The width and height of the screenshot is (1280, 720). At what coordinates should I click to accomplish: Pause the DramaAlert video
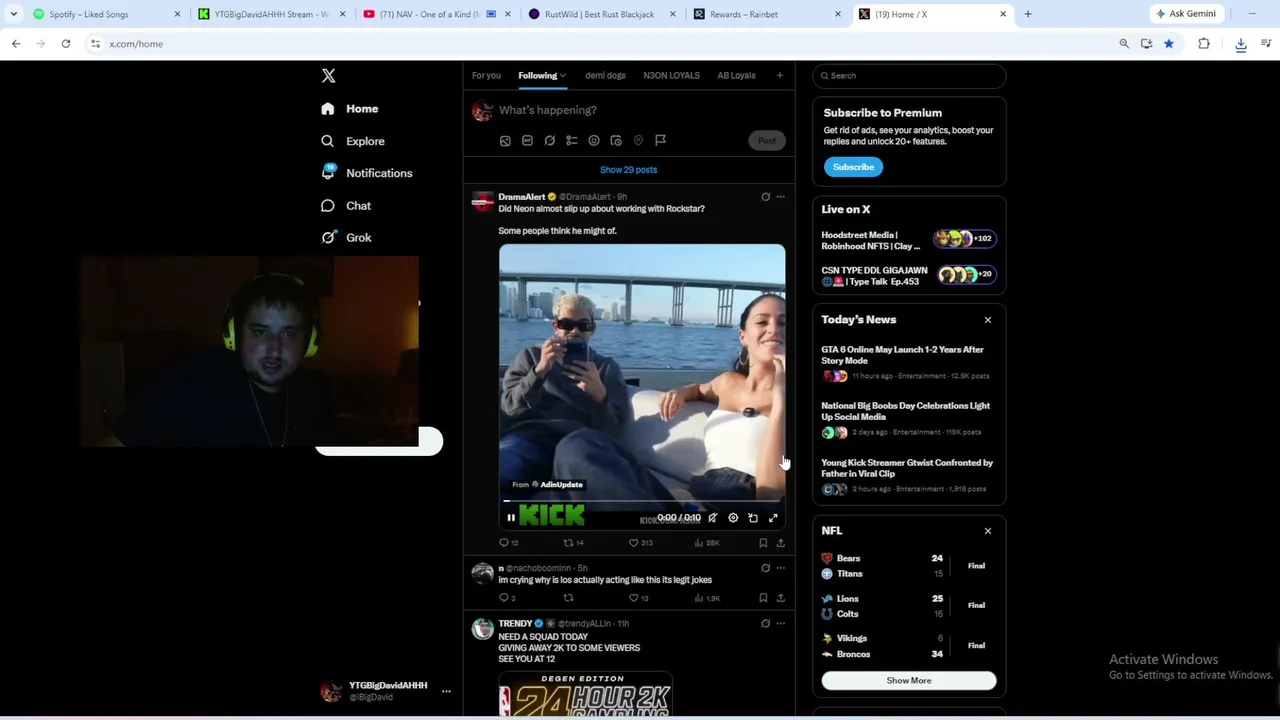[x=511, y=518]
